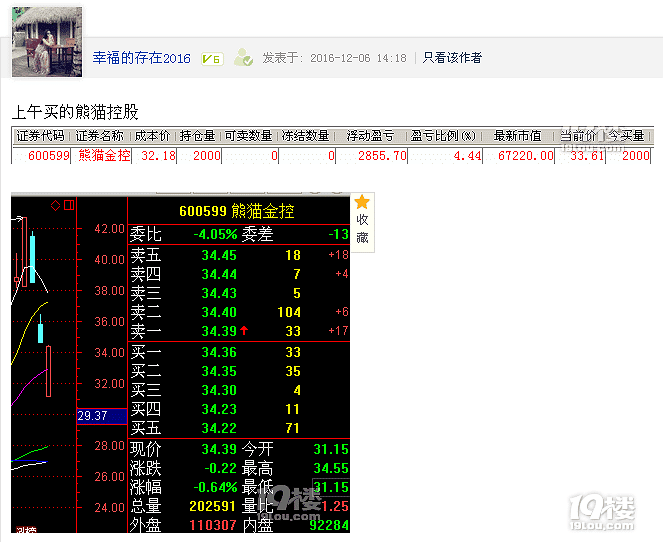Screen dimensions: 663x542
Task: Click the cost price cell 32.18
Action: point(158,156)
